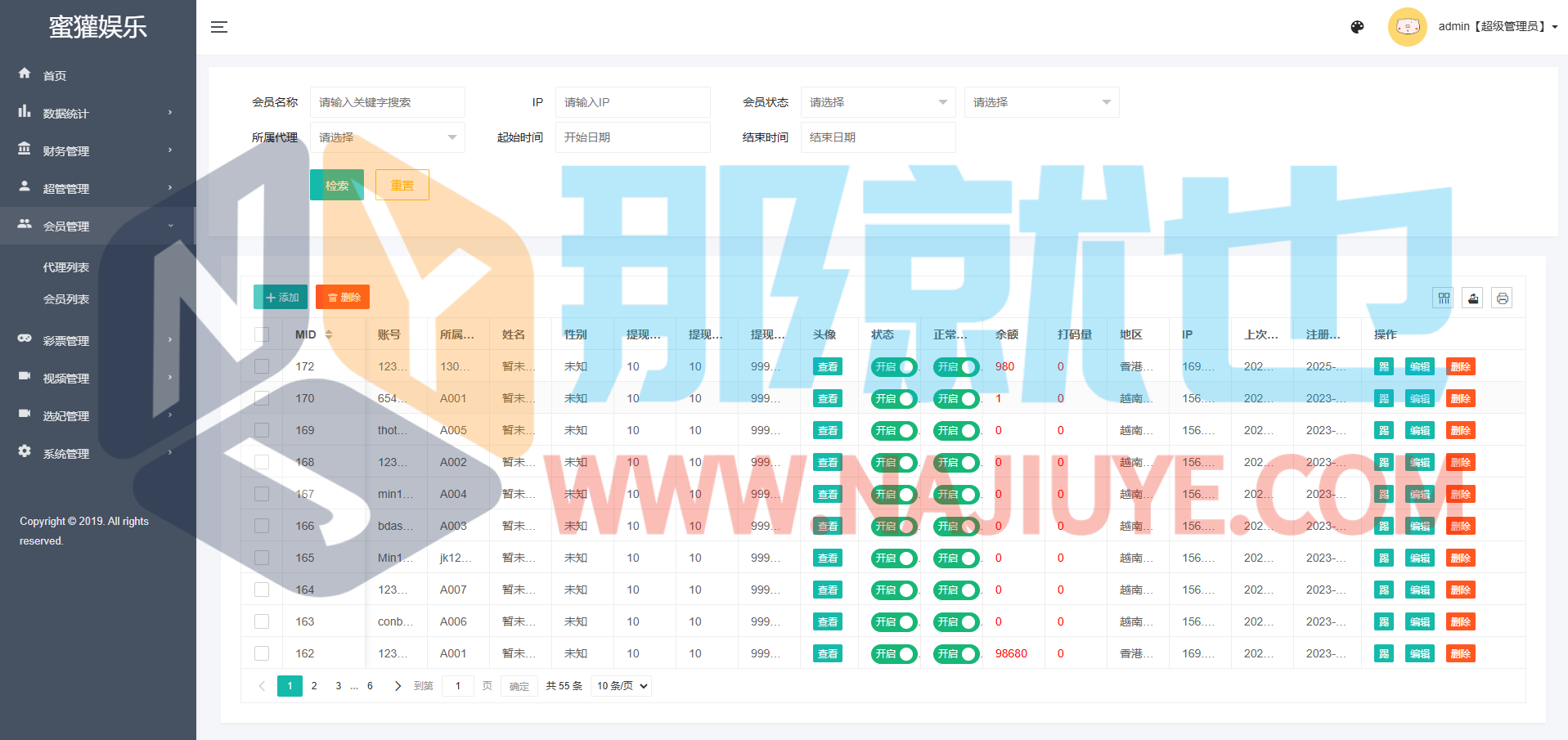
Task: Collapse the sidebar with the hamburger icon
Action: click(218, 27)
